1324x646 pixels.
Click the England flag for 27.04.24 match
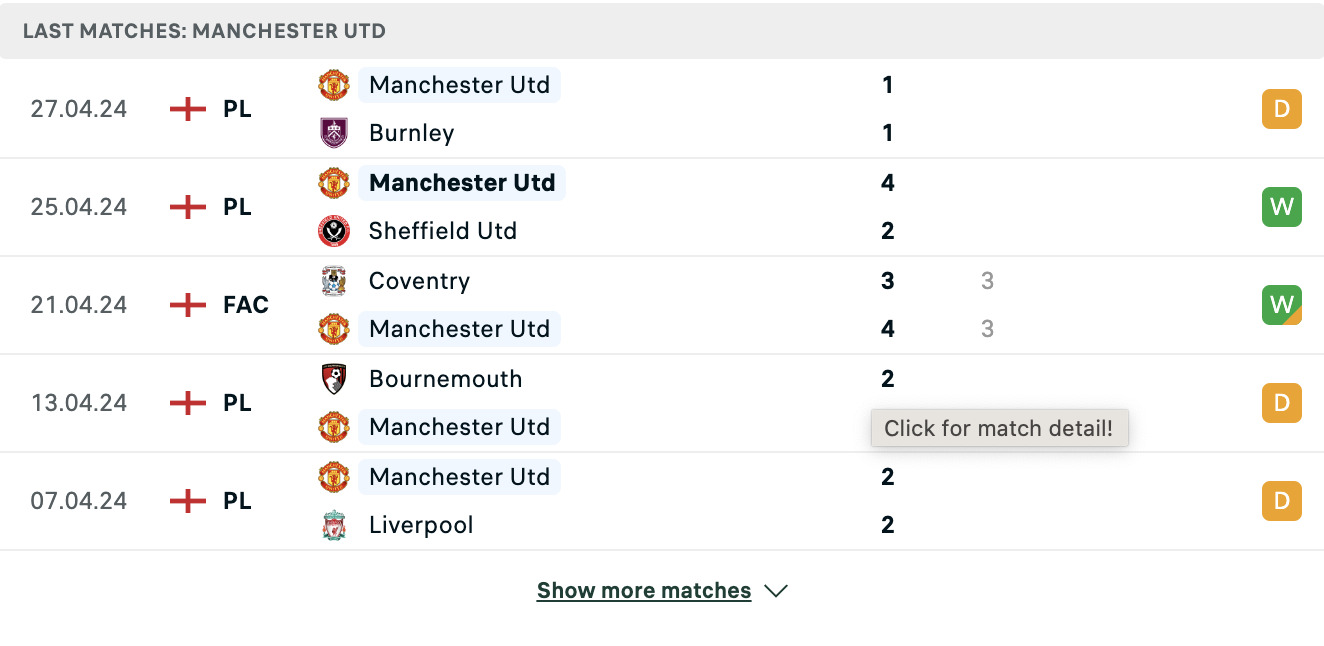pos(188,109)
